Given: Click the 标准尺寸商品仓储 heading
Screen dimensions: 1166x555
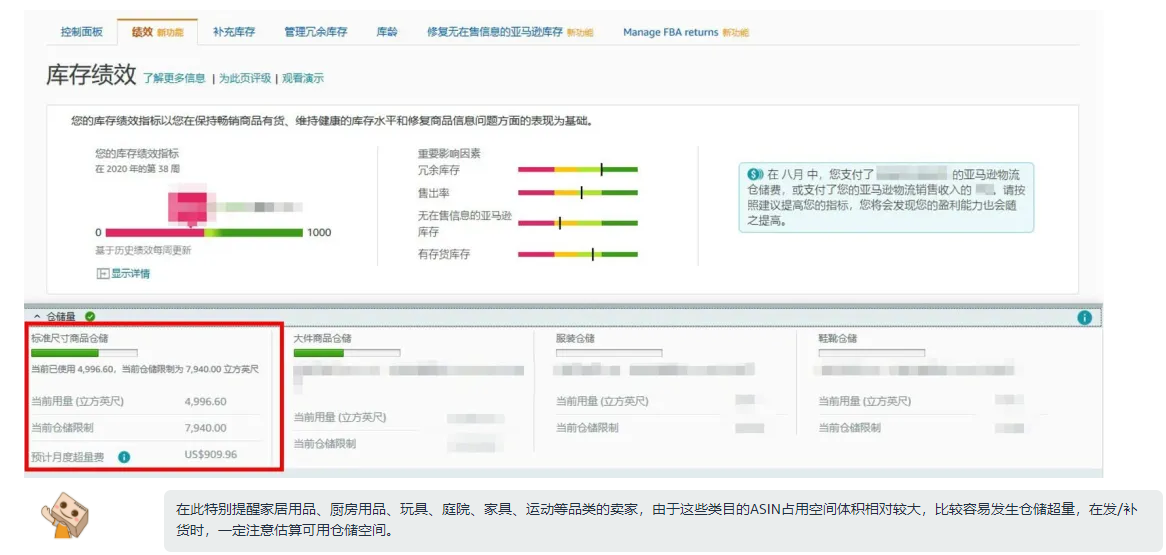Looking at the screenshot, I should pyautogui.click(x=68, y=338).
